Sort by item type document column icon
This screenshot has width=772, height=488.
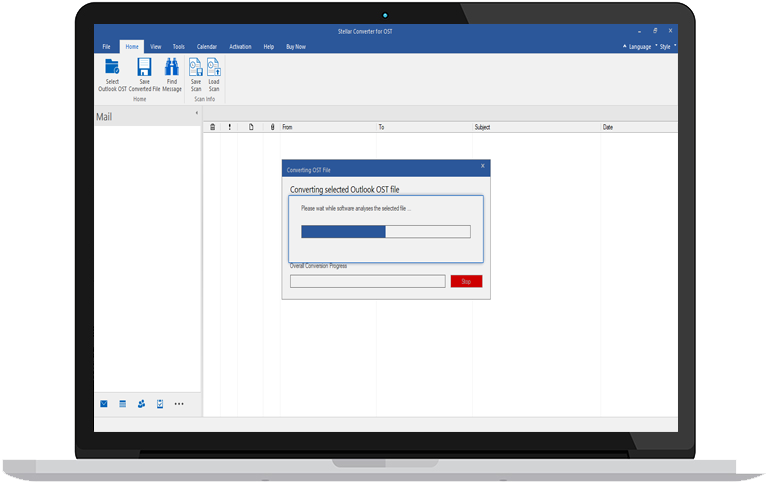251,127
